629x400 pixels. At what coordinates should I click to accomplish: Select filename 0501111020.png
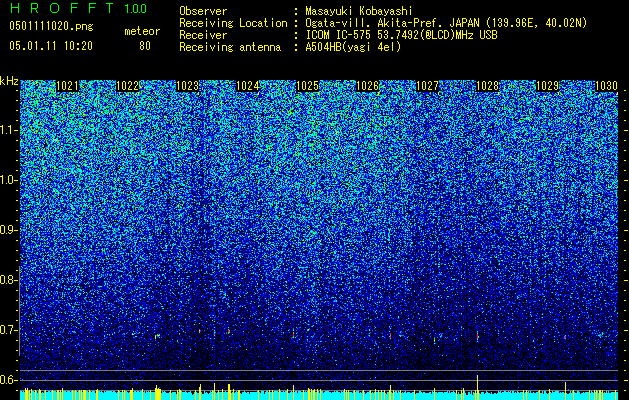click(51, 27)
